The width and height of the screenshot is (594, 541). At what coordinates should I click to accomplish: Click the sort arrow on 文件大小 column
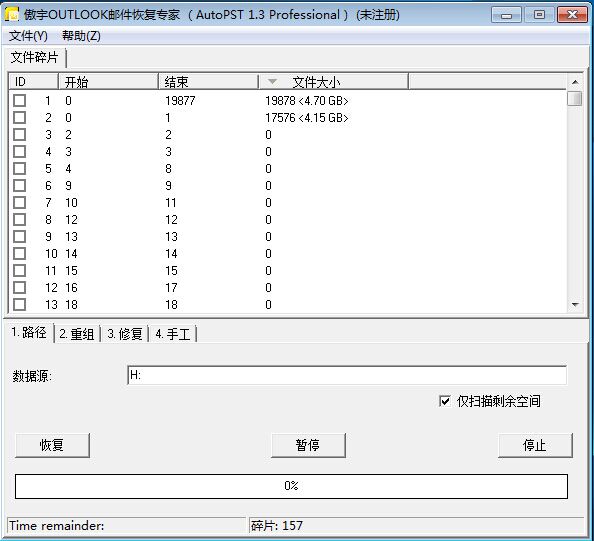pyautogui.click(x=272, y=81)
